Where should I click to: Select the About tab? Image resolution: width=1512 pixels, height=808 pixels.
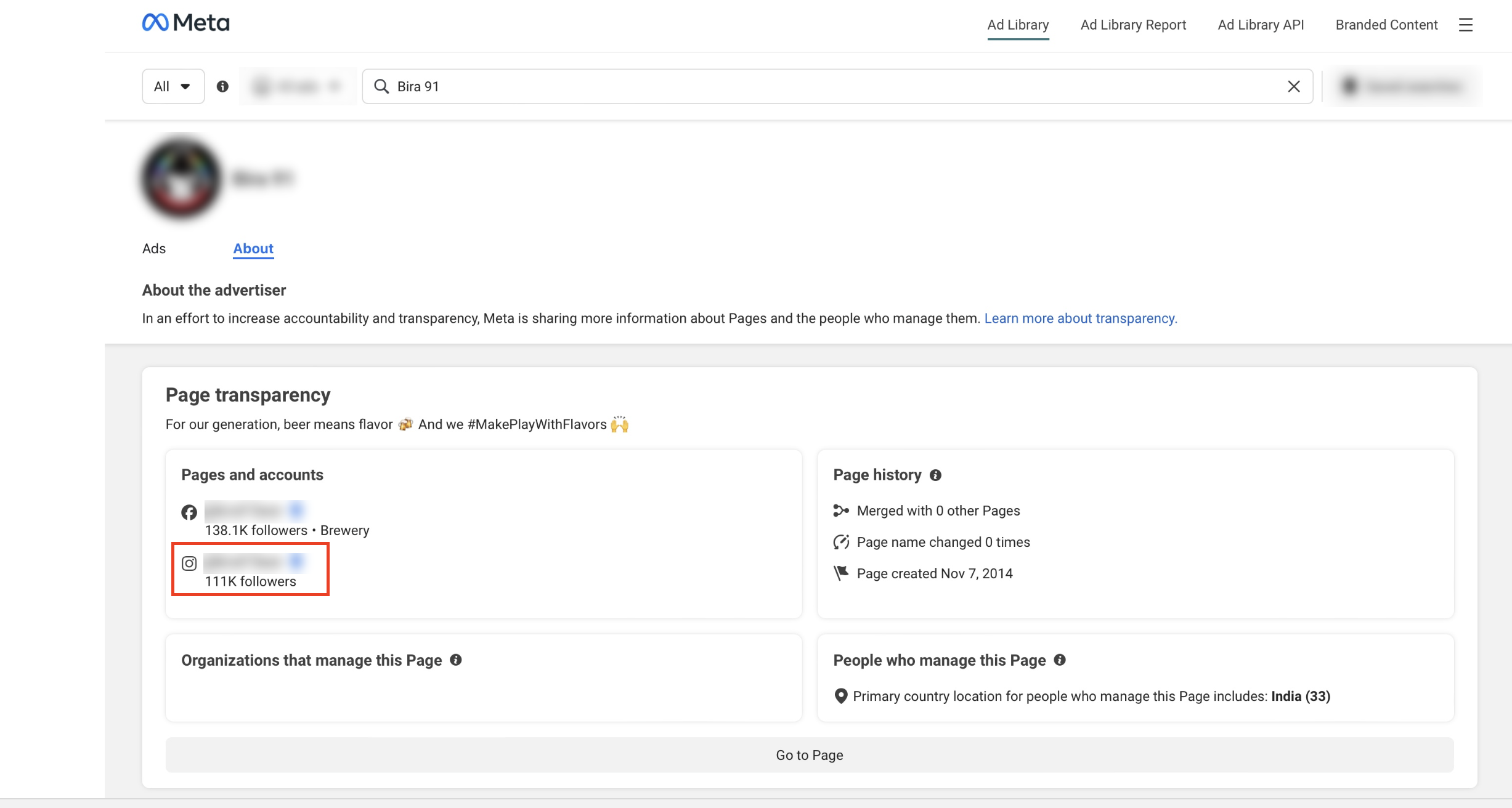tap(253, 248)
